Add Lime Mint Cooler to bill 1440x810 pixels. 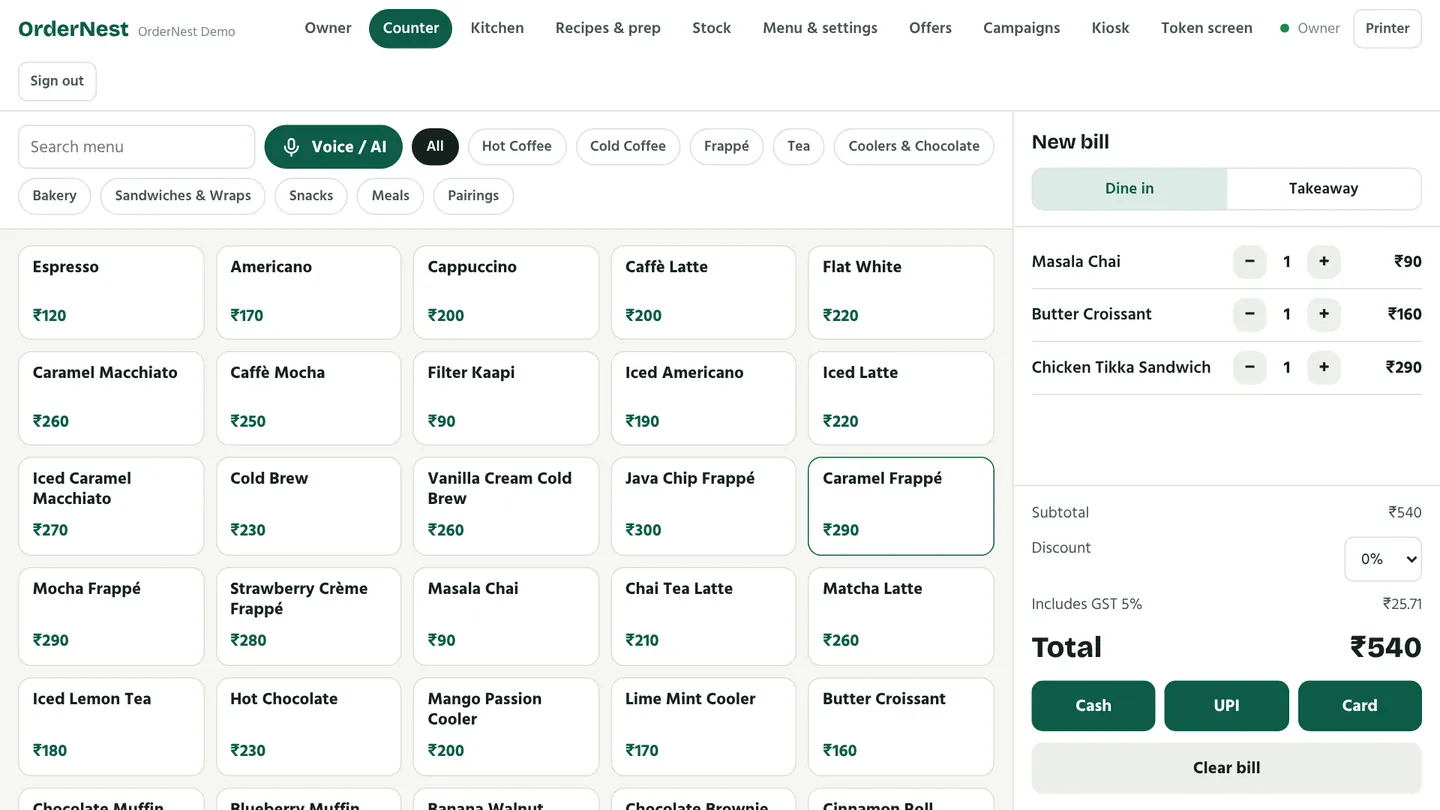[x=704, y=726]
